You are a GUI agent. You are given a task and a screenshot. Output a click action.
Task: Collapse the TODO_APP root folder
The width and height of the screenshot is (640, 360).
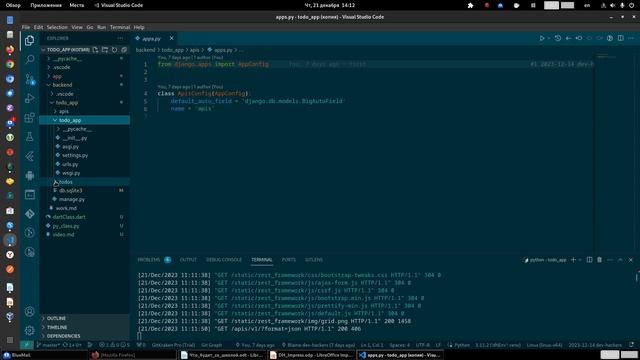pos(43,50)
